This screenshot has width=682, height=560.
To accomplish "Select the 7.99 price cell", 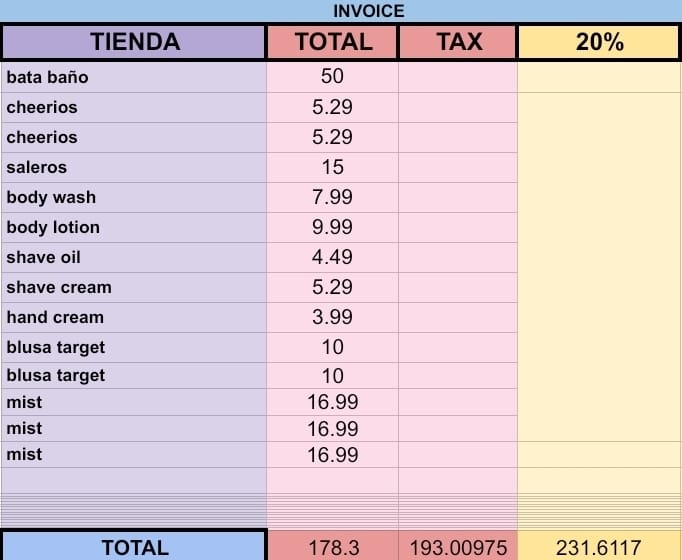I will click(333, 197).
